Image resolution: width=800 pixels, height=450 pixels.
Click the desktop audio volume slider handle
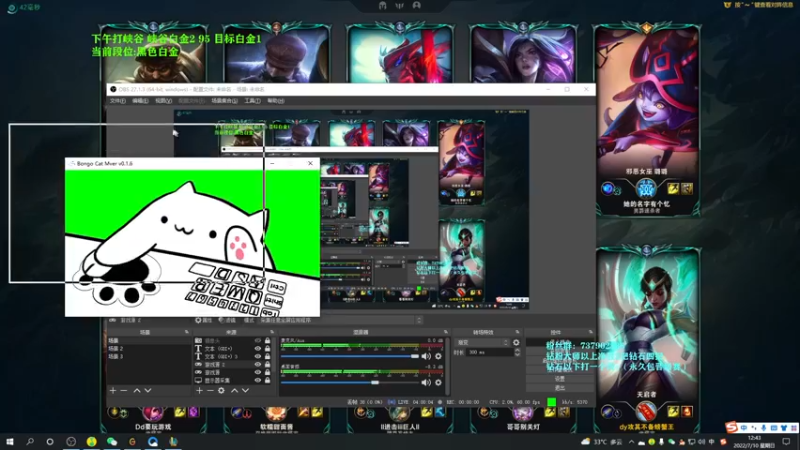(x=375, y=382)
